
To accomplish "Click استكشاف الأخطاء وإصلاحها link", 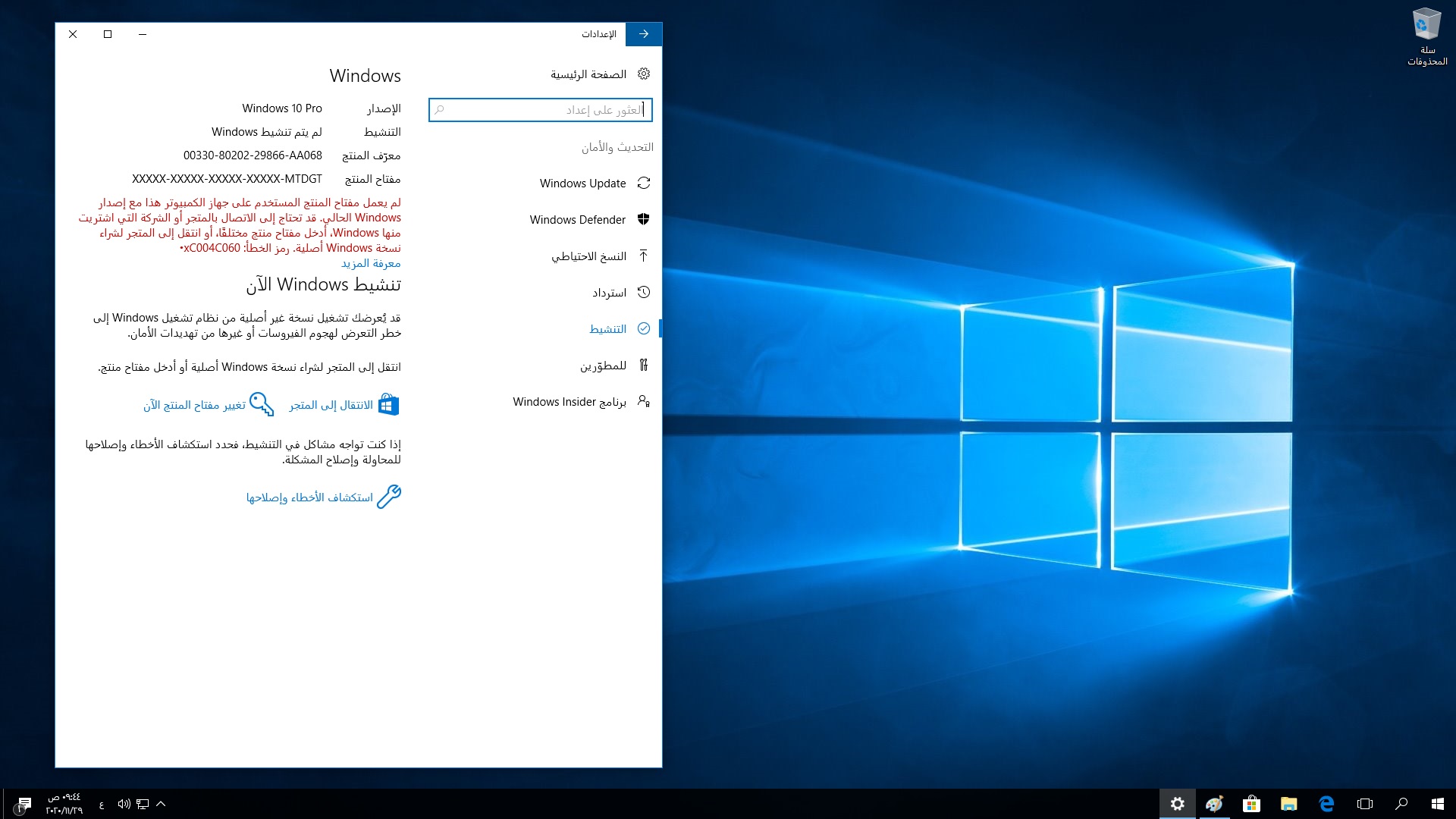I will (x=309, y=497).
